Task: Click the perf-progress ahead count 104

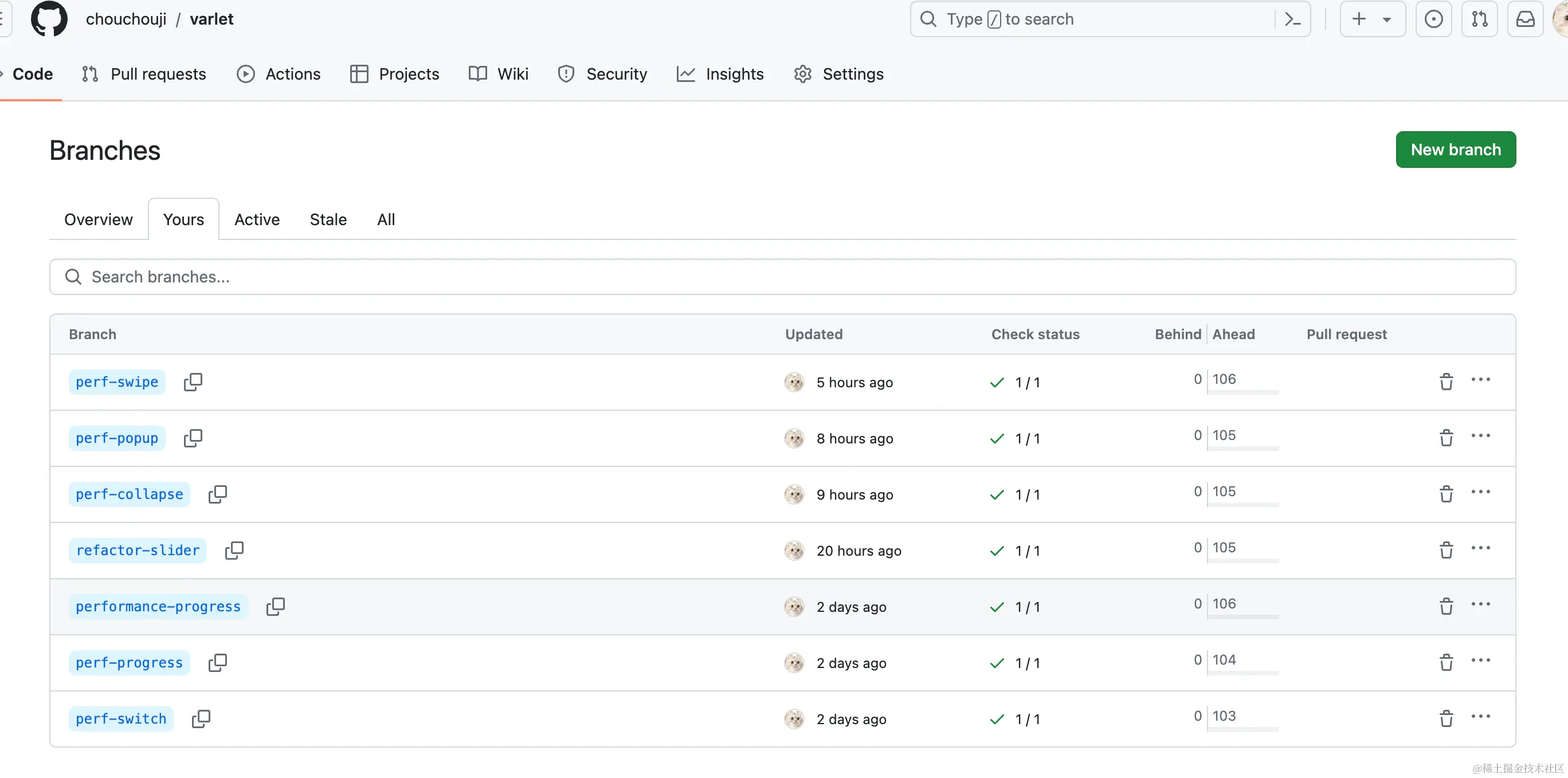Action: 1224,660
